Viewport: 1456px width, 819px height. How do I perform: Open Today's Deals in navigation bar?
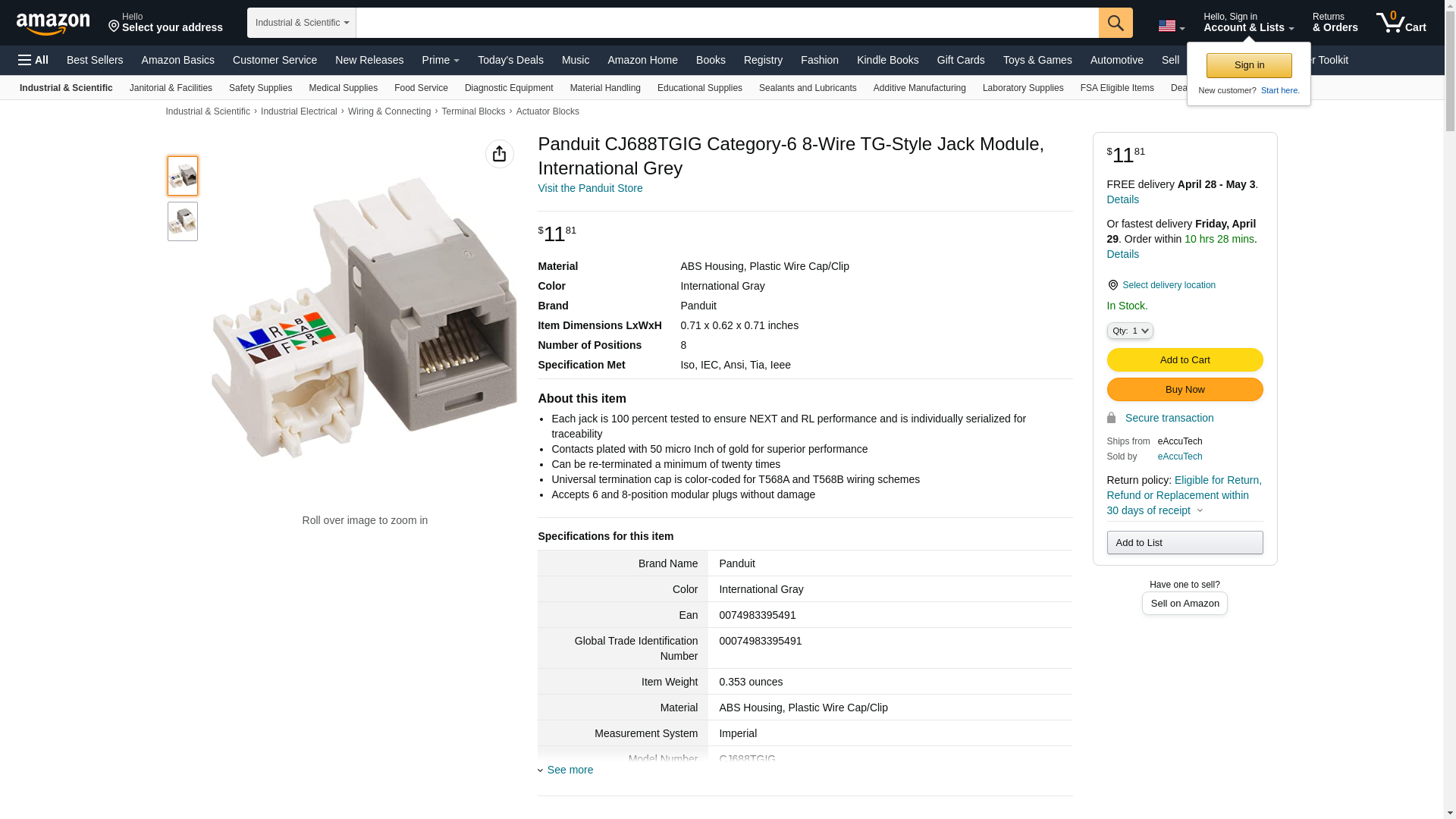510,60
